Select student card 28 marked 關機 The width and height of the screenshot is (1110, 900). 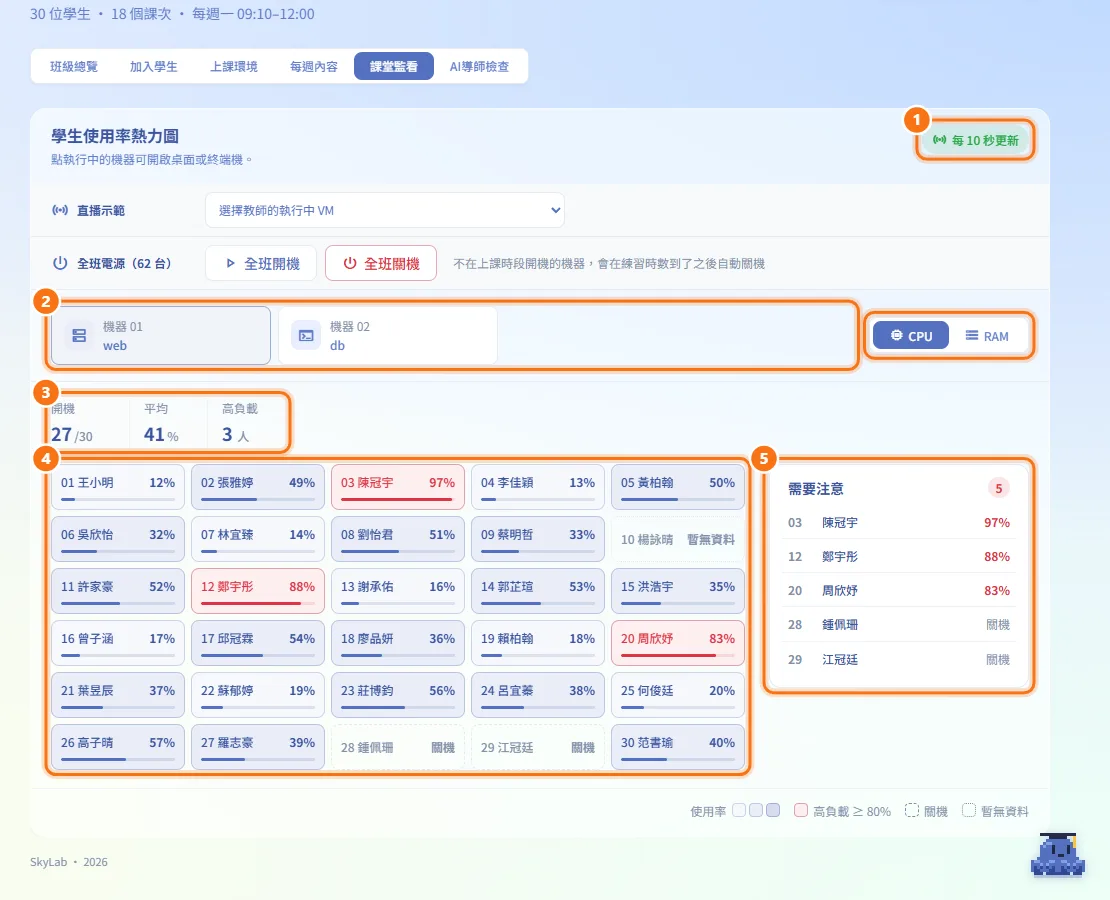coord(398,747)
